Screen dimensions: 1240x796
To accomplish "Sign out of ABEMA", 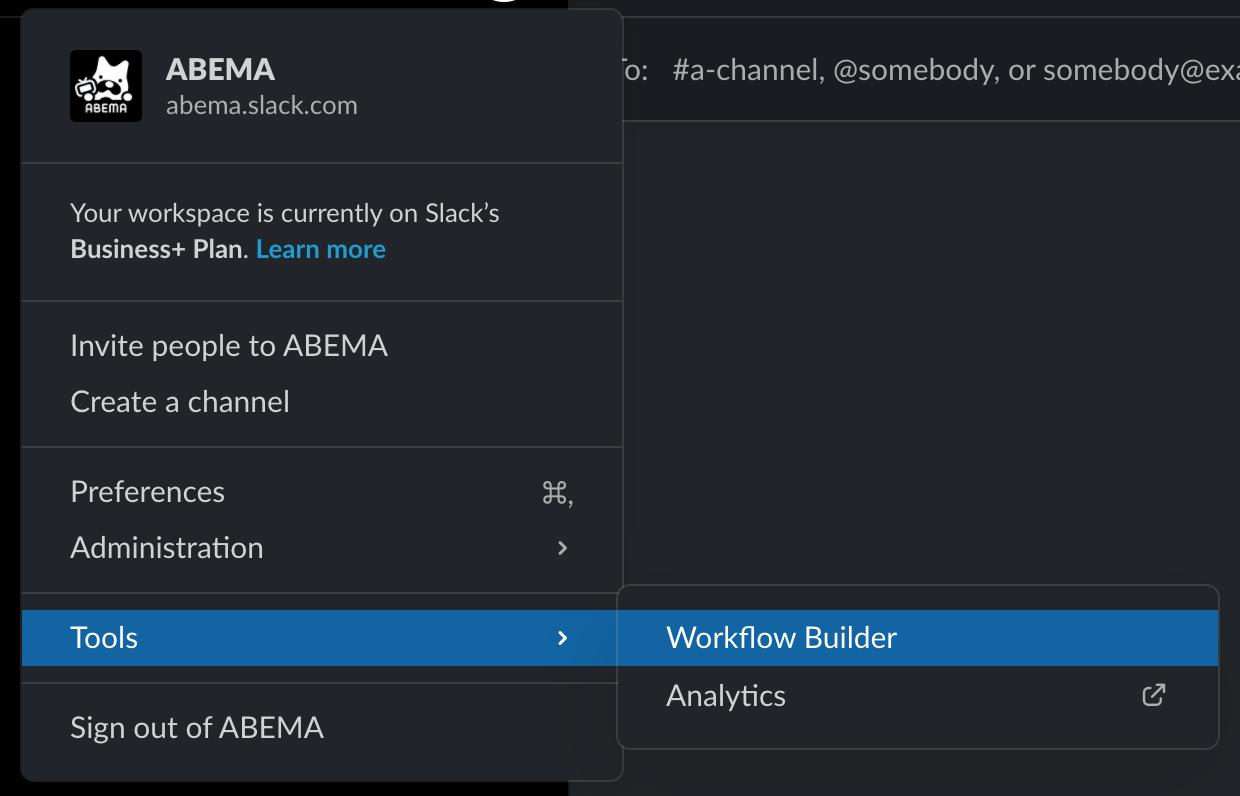I will coord(322,728).
